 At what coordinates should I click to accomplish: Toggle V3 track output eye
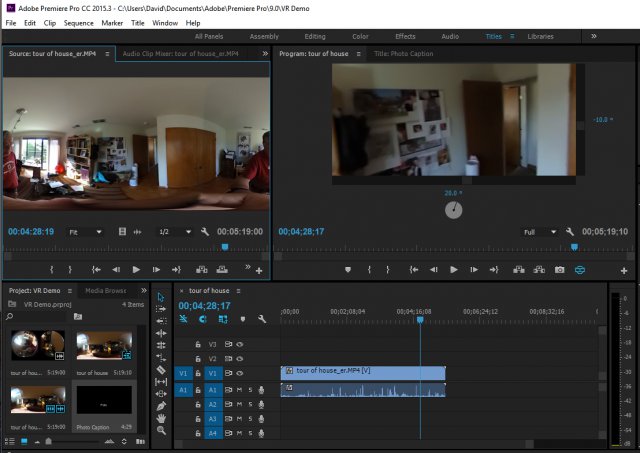pos(240,344)
